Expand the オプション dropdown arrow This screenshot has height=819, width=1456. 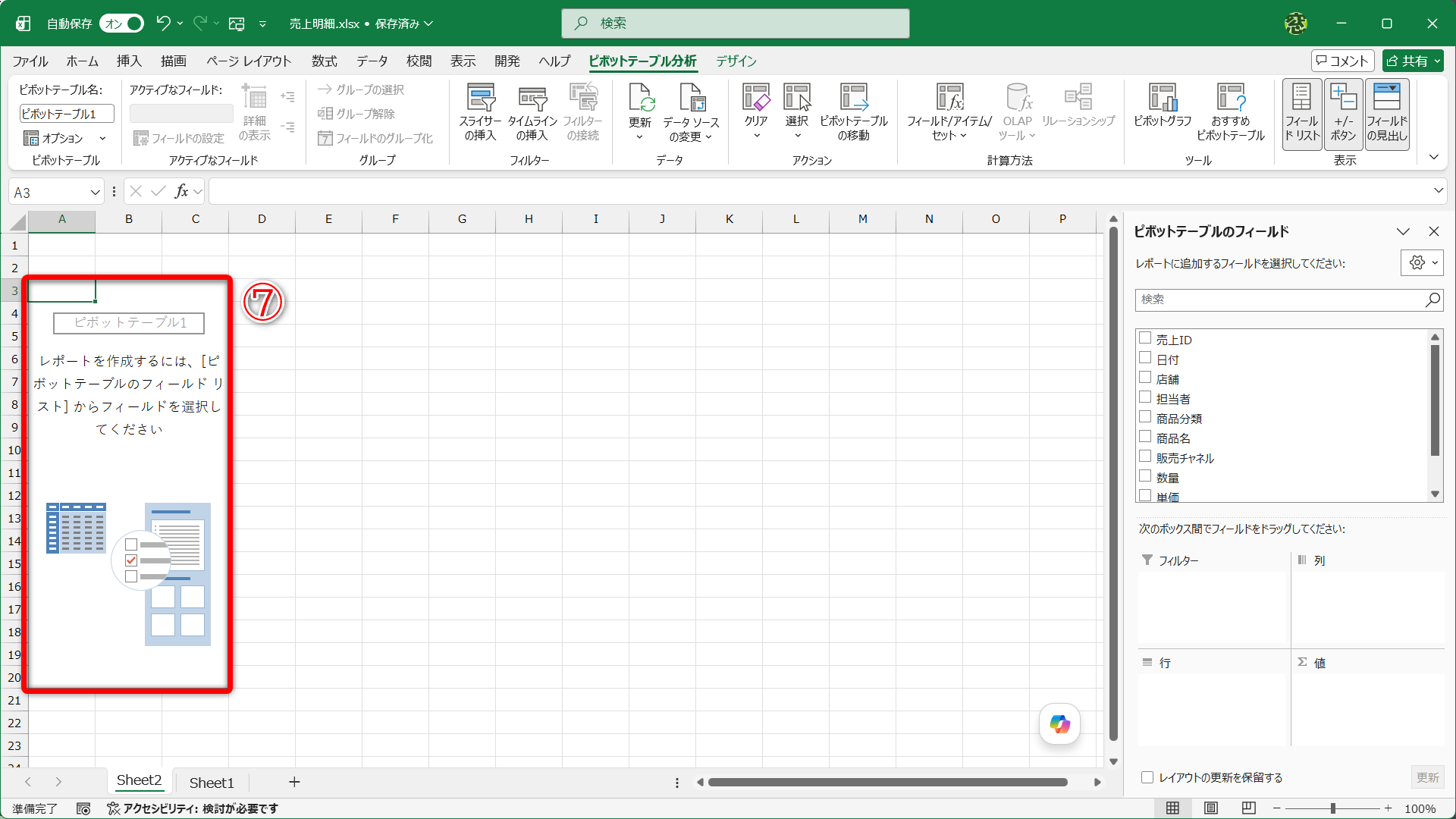102,139
